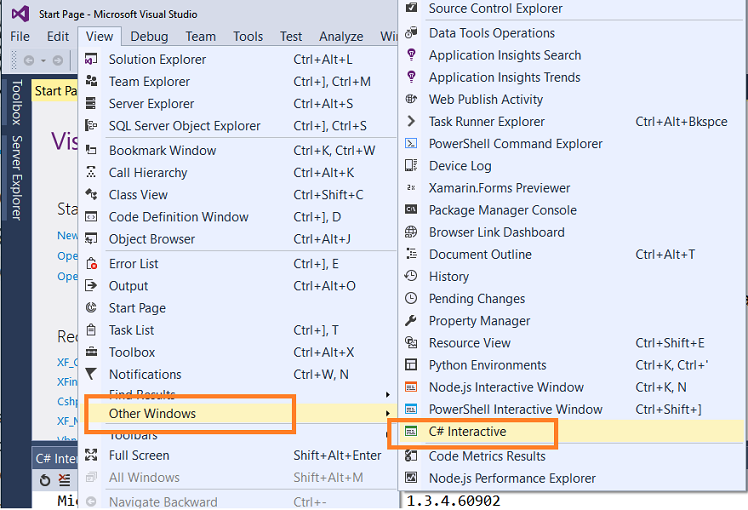Open the Server Explorer side tab
The image size is (748, 510).
coord(17,178)
